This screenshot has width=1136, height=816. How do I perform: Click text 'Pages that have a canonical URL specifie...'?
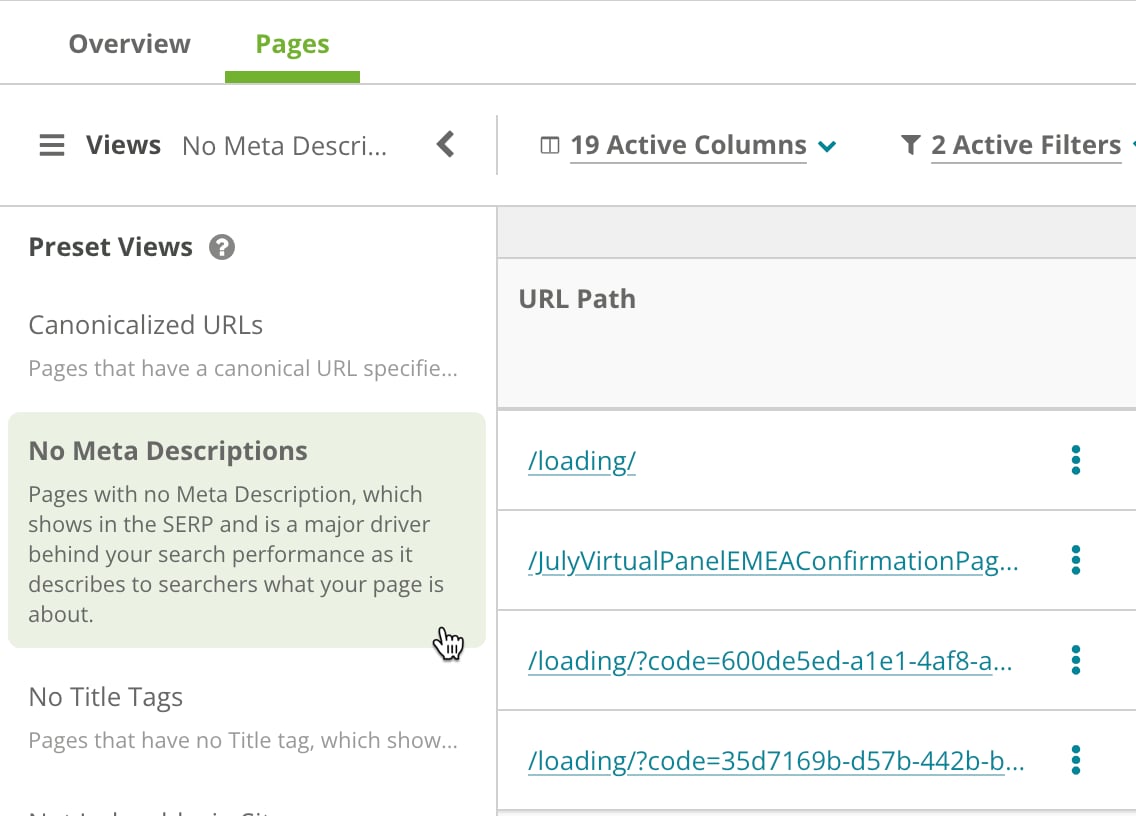click(x=243, y=368)
